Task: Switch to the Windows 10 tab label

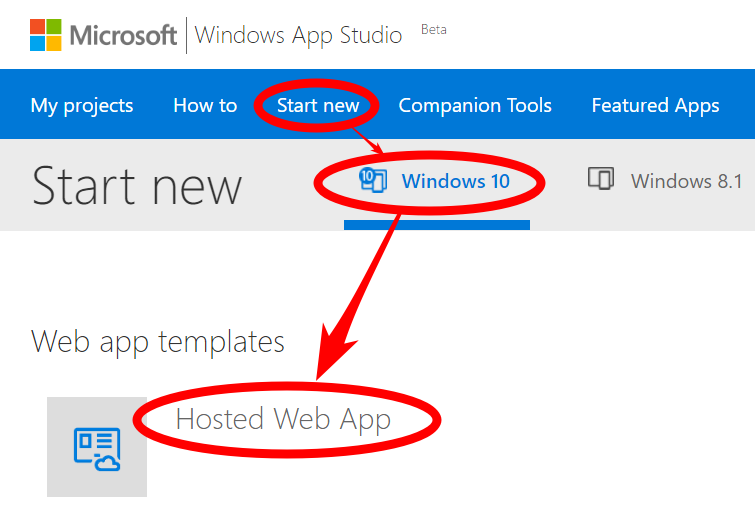Action: pos(455,181)
